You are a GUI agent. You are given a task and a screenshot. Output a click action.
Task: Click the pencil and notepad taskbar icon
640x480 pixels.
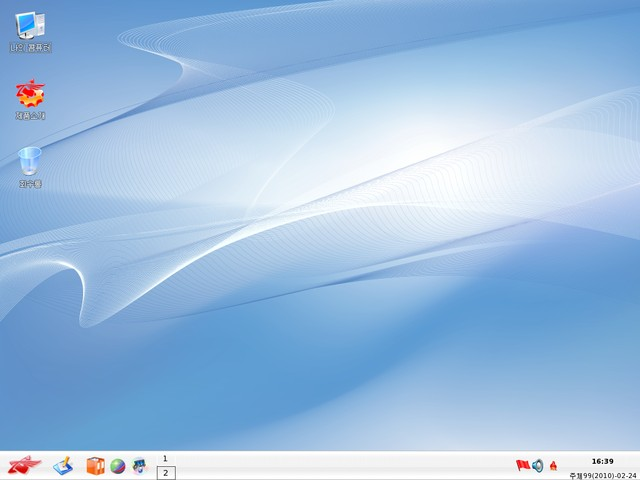63,466
